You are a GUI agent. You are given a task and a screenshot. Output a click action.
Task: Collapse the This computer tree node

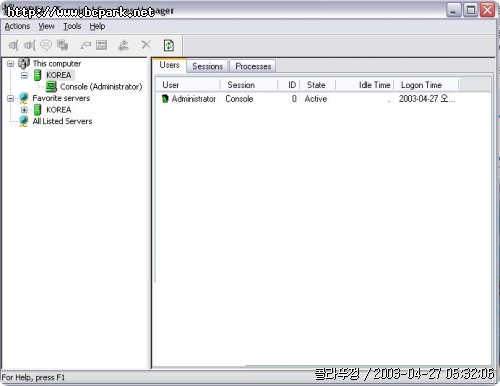coord(11,63)
